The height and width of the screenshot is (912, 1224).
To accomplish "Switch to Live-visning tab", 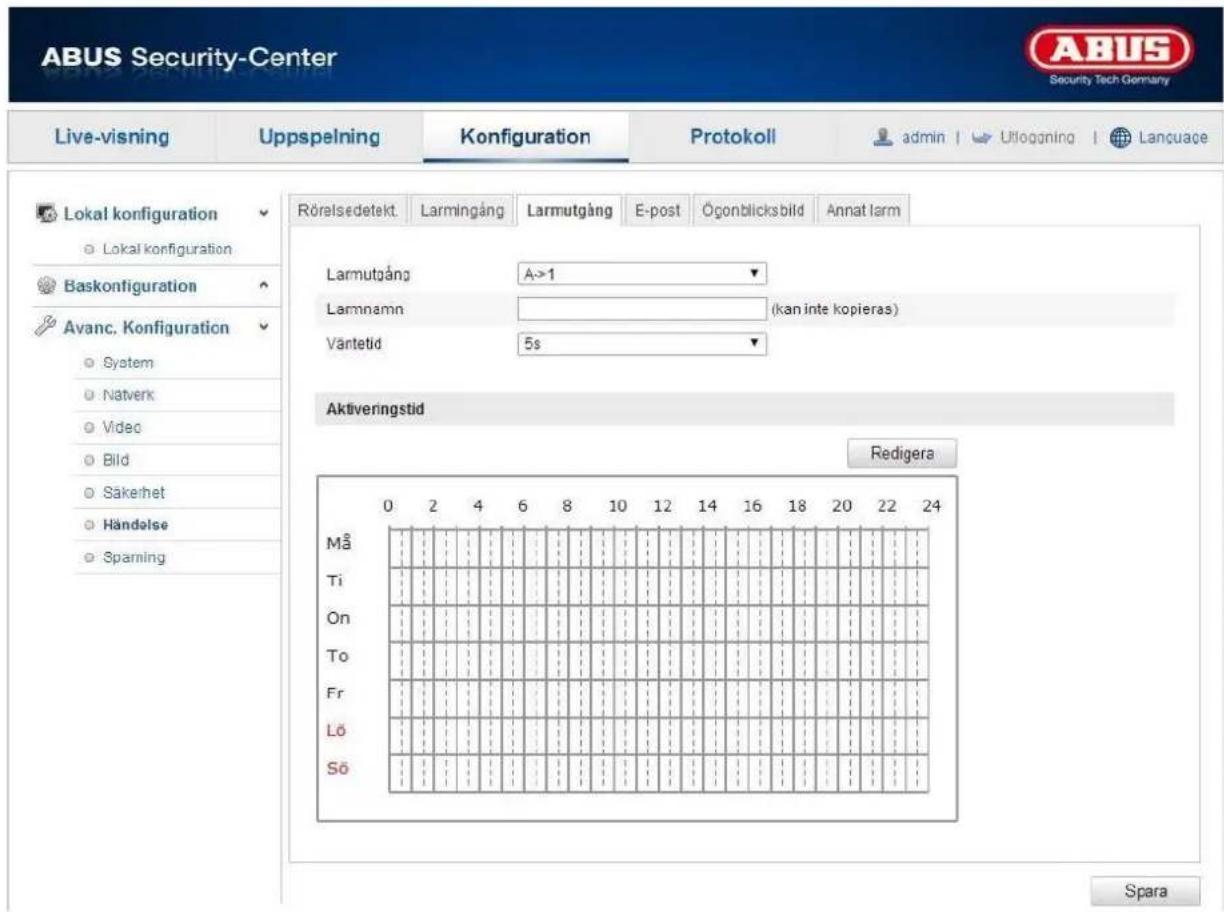I will pyautogui.click(x=110, y=137).
